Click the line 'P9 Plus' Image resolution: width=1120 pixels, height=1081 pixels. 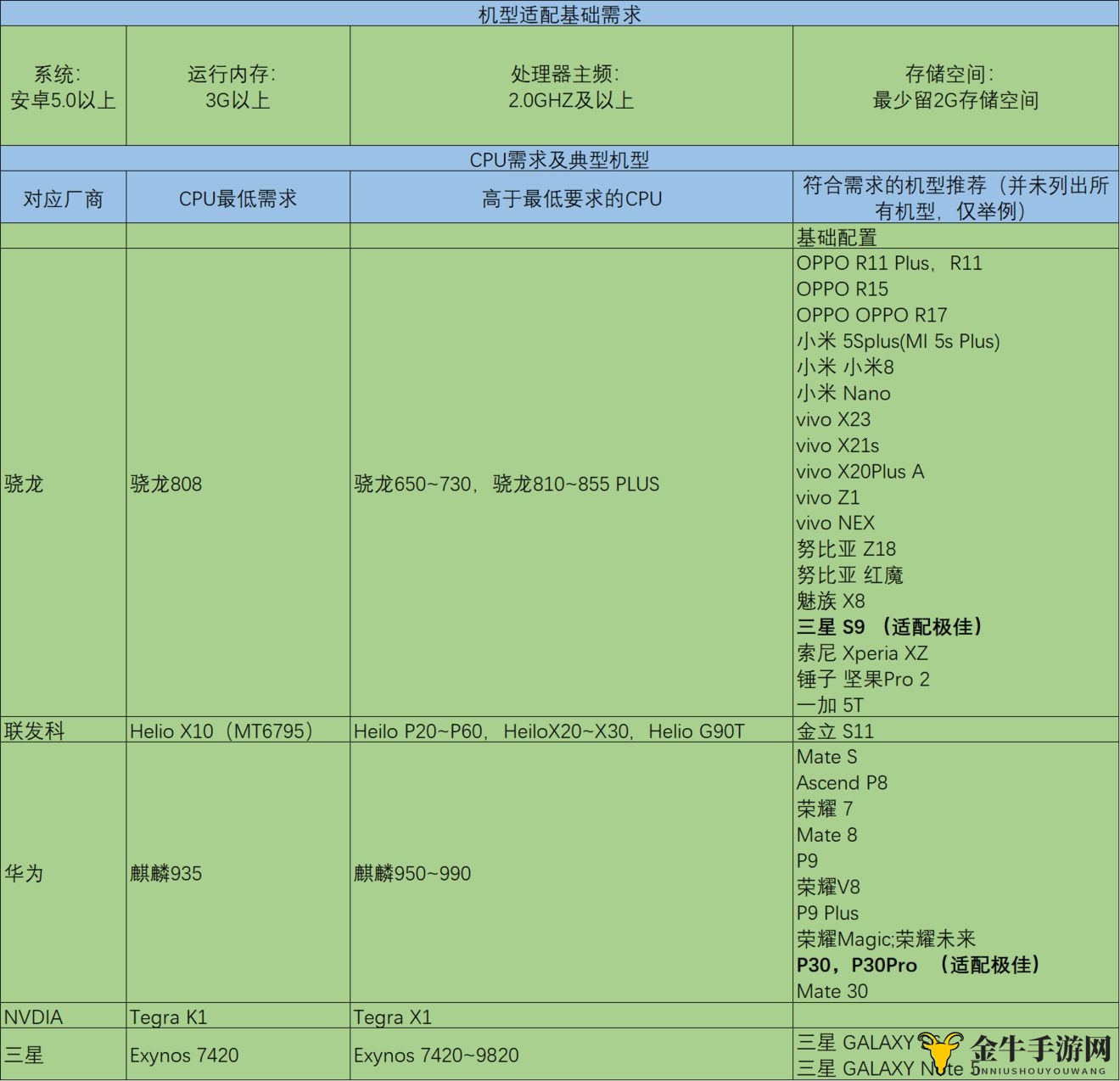click(x=827, y=913)
